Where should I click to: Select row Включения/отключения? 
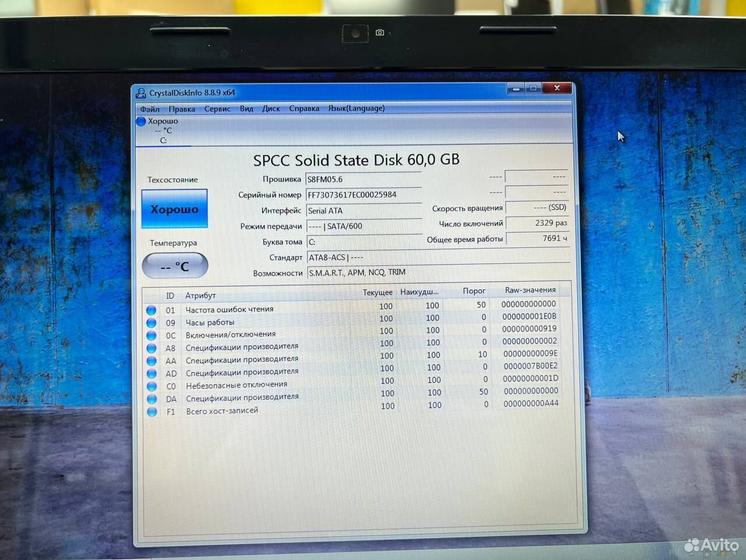(352, 332)
